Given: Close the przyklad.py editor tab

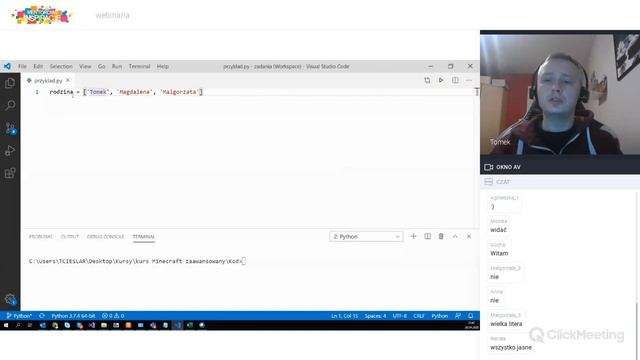Looking at the screenshot, I should pyautogui.click(x=68, y=80).
